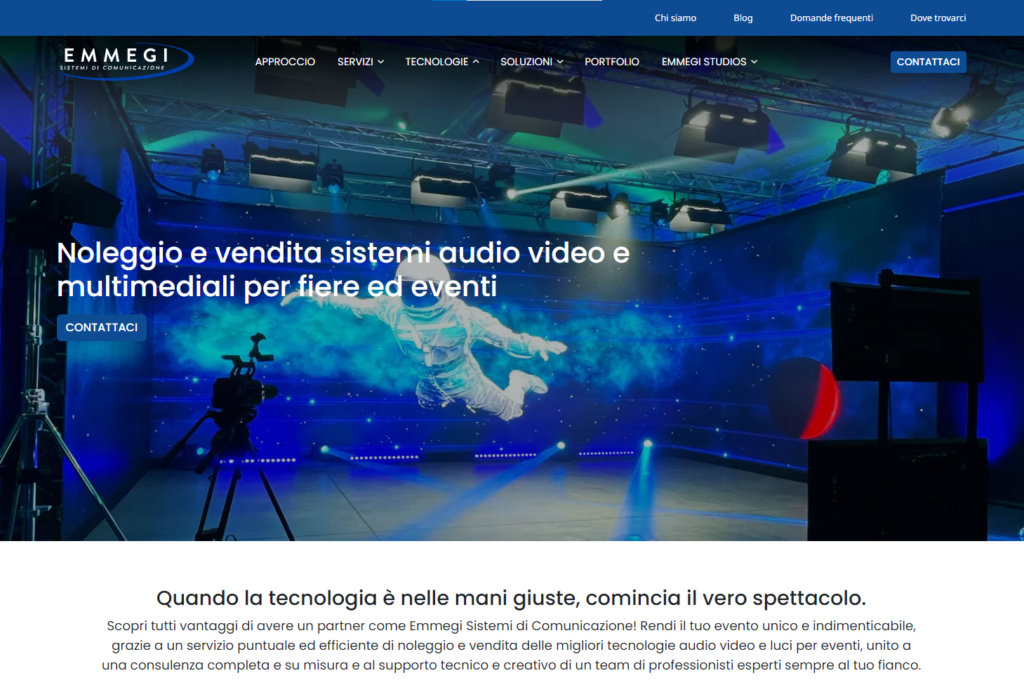Open the Chi siamo link

tap(675, 18)
